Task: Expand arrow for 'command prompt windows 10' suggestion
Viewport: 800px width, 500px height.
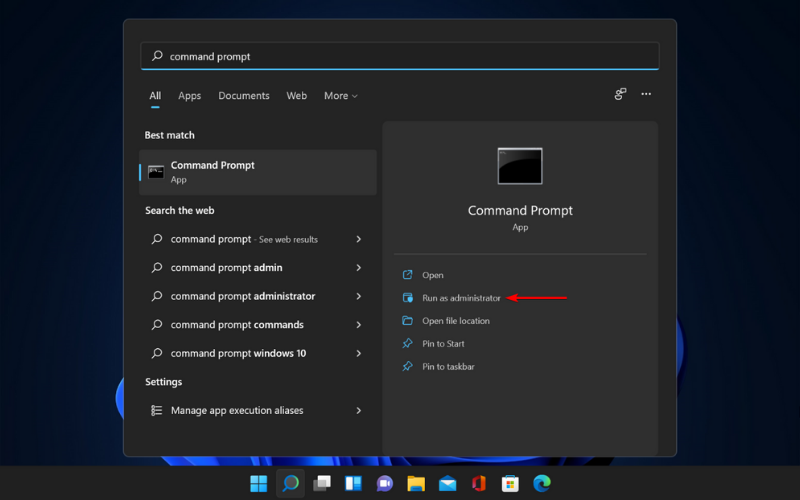Action: click(359, 354)
